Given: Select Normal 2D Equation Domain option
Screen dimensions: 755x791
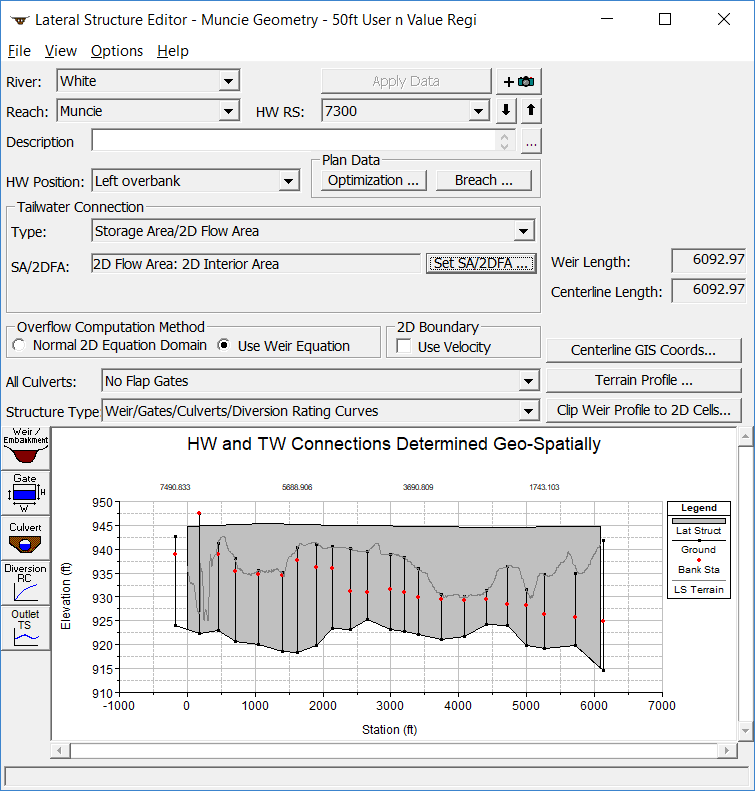Looking at the screenshot, I should [x=19, y=346].
